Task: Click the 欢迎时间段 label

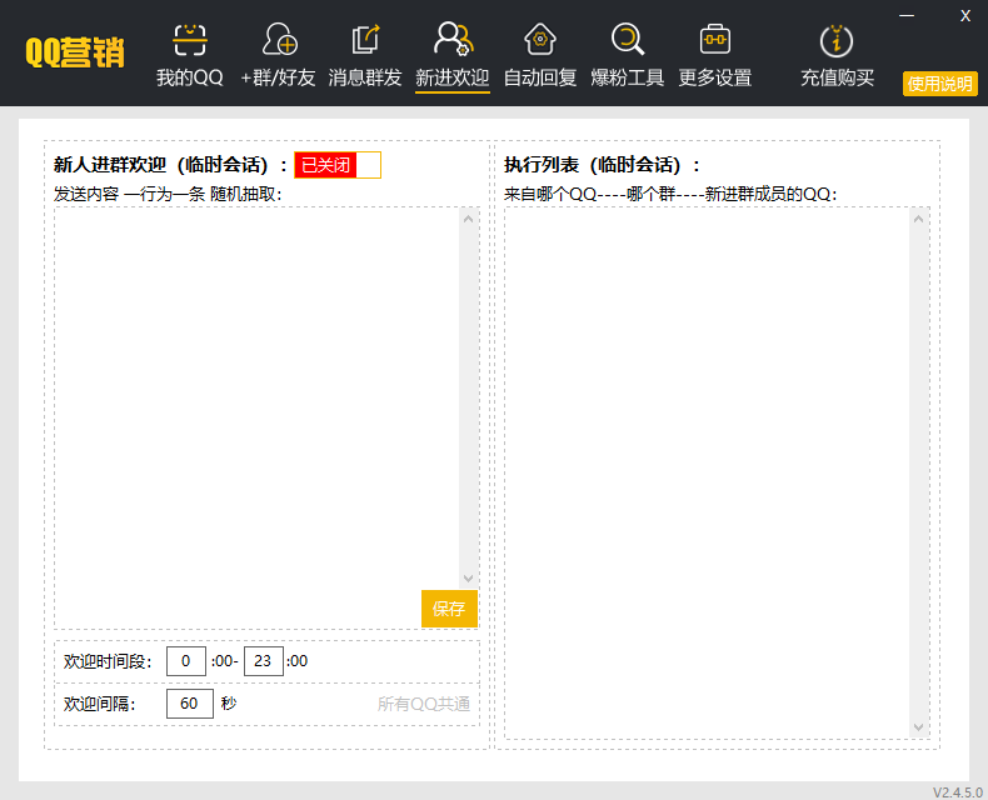Action: 108,661
